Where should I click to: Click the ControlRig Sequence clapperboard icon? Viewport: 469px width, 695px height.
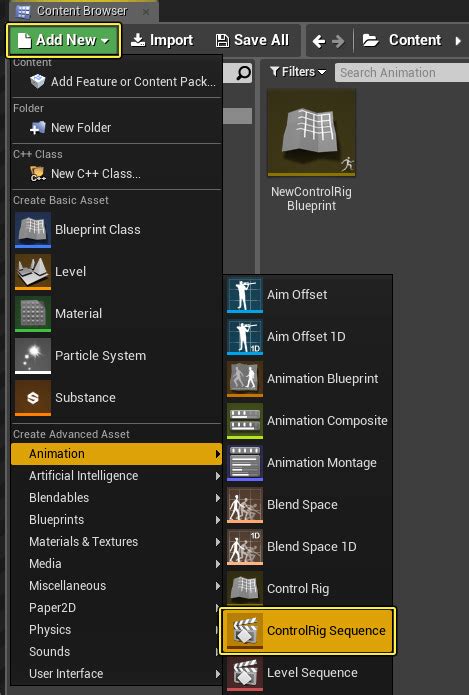point(245,631)
